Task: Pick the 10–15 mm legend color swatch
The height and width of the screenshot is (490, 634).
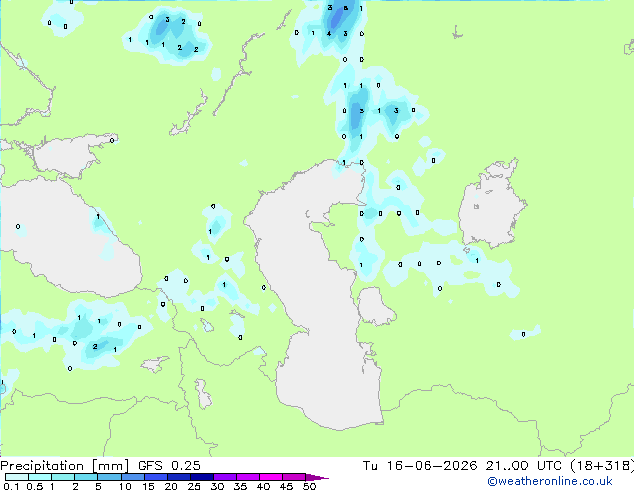Action: 132,477
